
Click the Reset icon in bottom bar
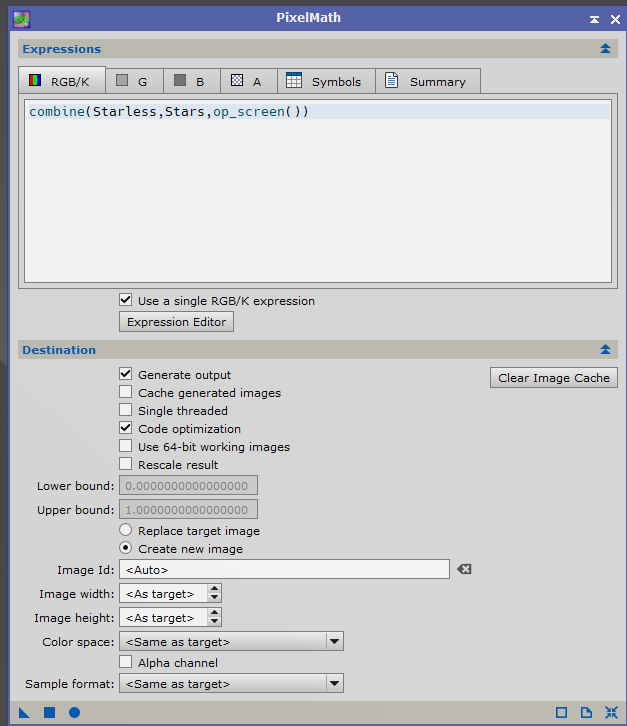[611, 713]
